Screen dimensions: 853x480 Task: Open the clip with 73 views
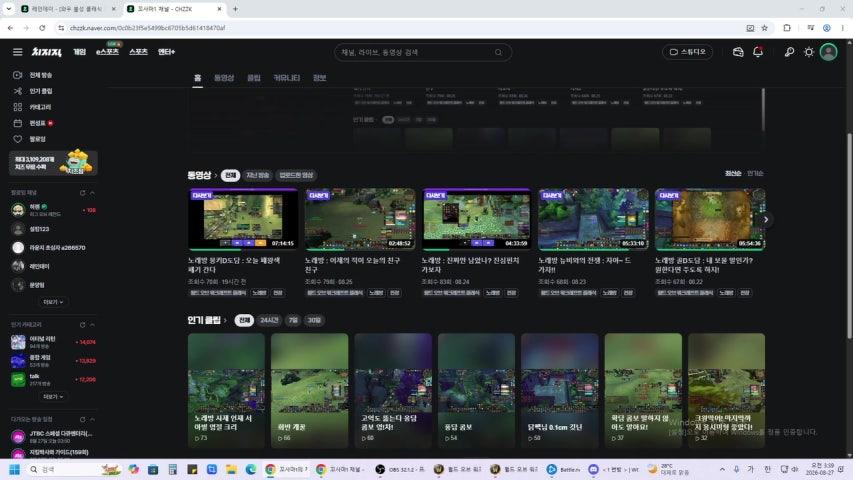[226, 390]
